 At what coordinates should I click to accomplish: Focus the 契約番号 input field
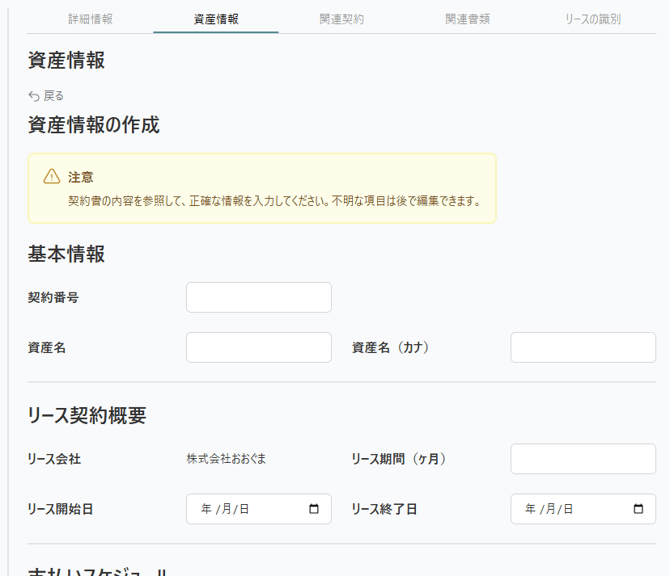(258, 297)
